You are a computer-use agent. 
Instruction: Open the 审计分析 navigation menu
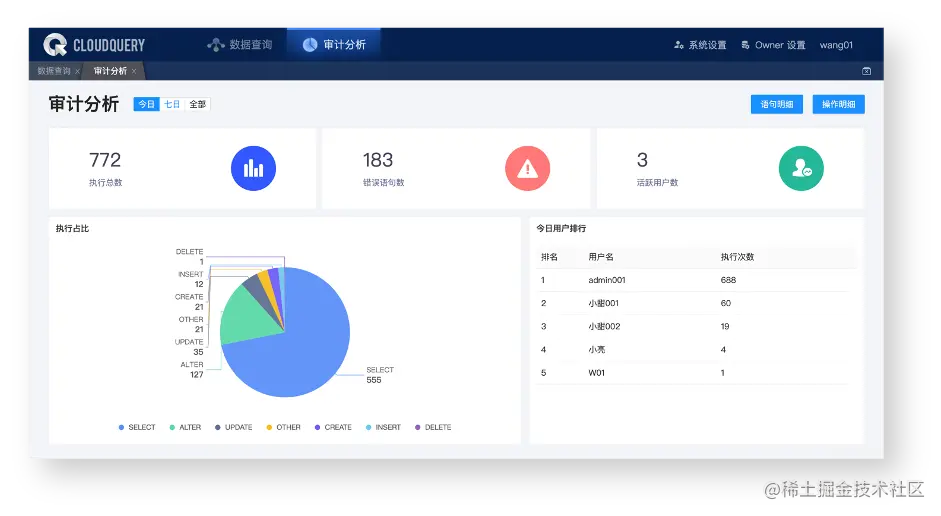pos(334,44)
